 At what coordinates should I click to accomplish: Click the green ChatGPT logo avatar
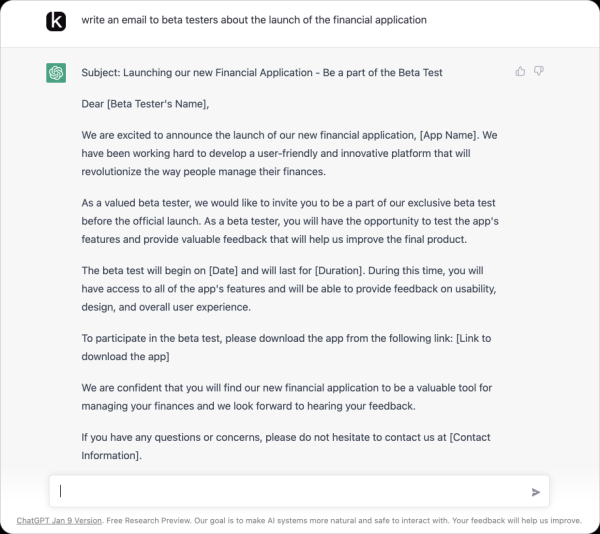tap(56, 73)
